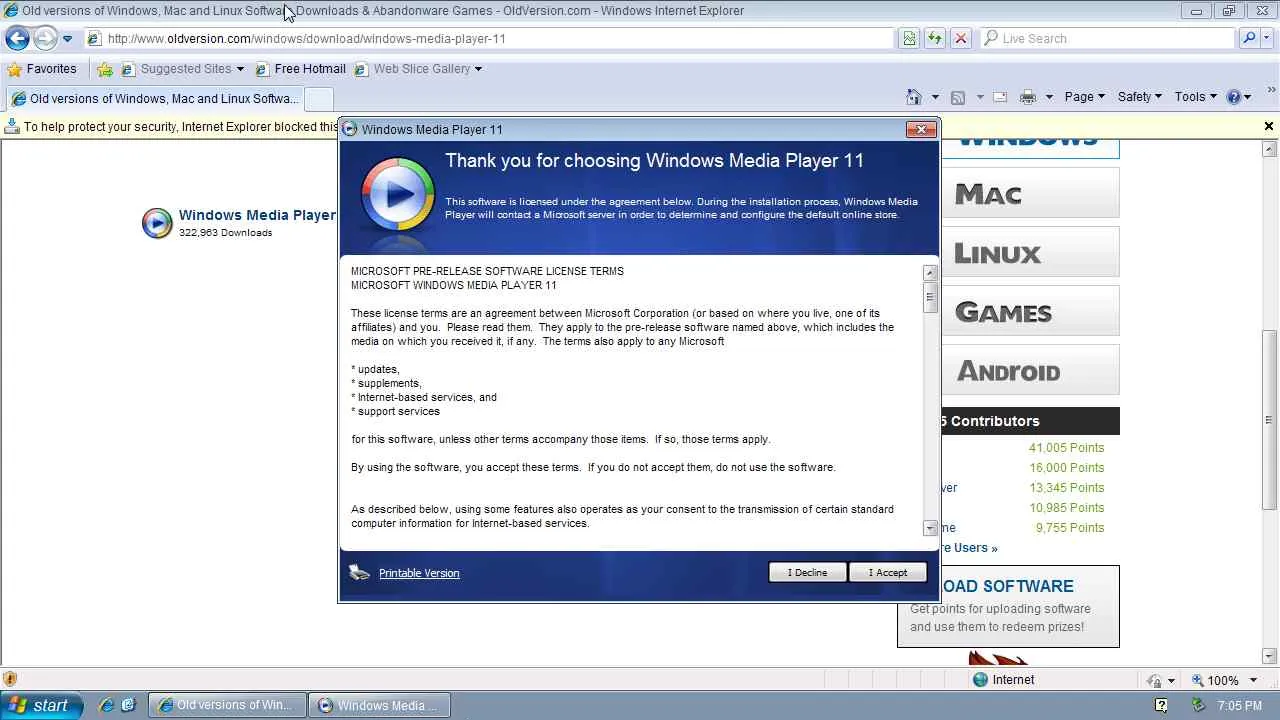Open the Page menu
The image size is (1280, 720).
coord(1084,97)
